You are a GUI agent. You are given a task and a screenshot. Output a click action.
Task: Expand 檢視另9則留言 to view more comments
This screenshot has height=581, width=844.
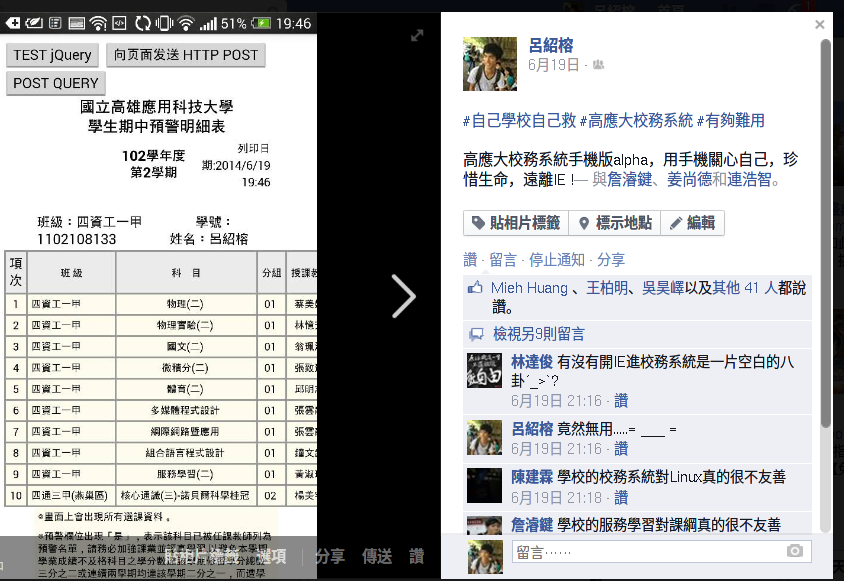(x=539, y=334)
